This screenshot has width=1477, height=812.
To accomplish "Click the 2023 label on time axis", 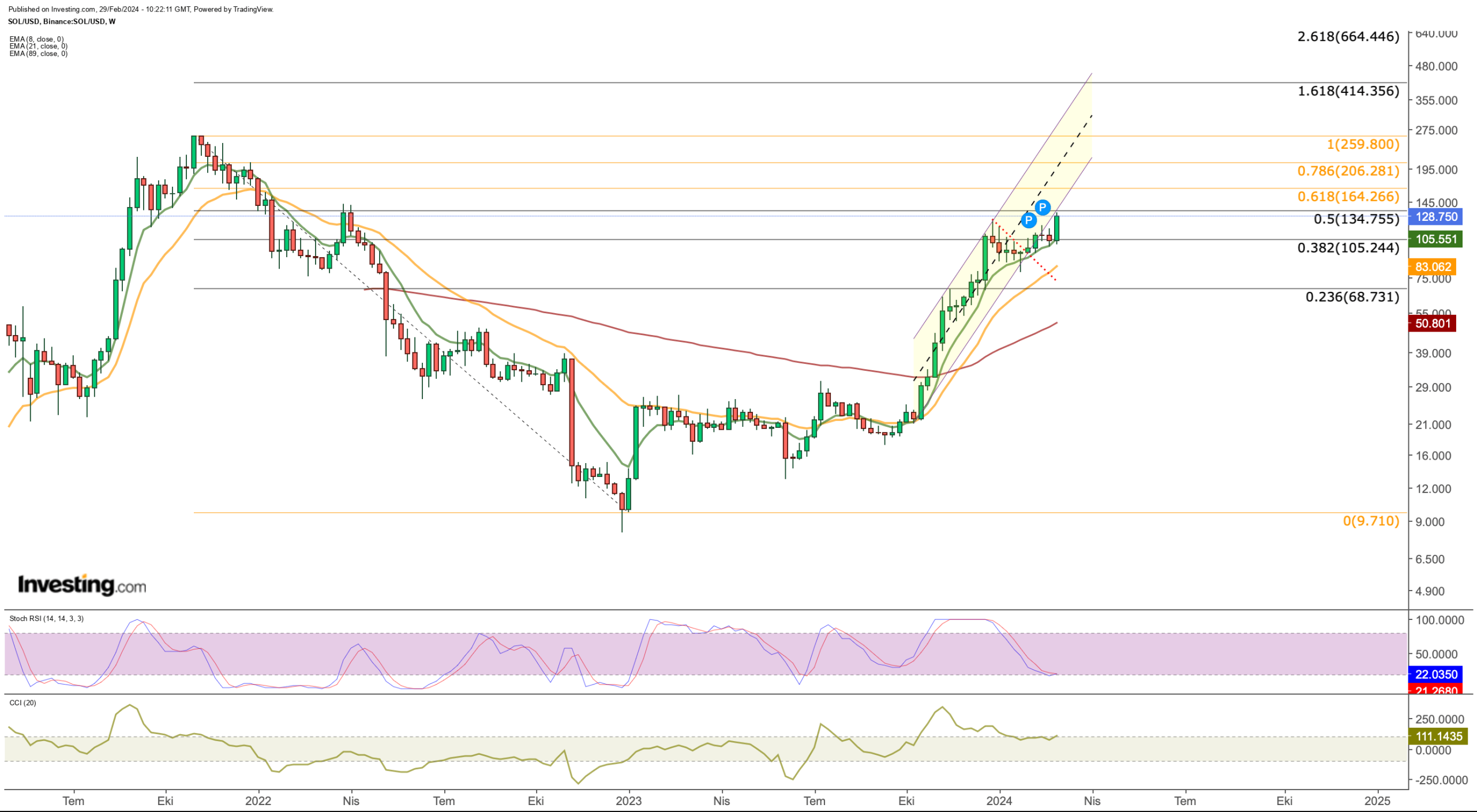I will (628, 800).
